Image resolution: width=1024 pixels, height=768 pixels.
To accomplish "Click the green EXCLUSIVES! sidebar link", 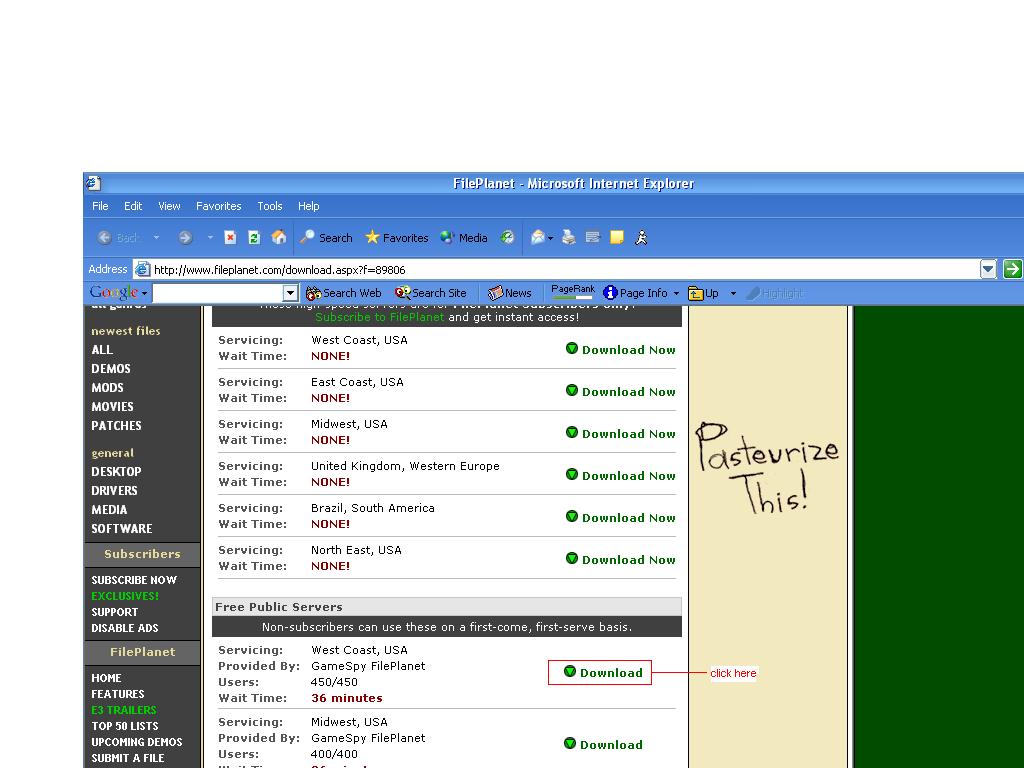I will coord(125,596).
